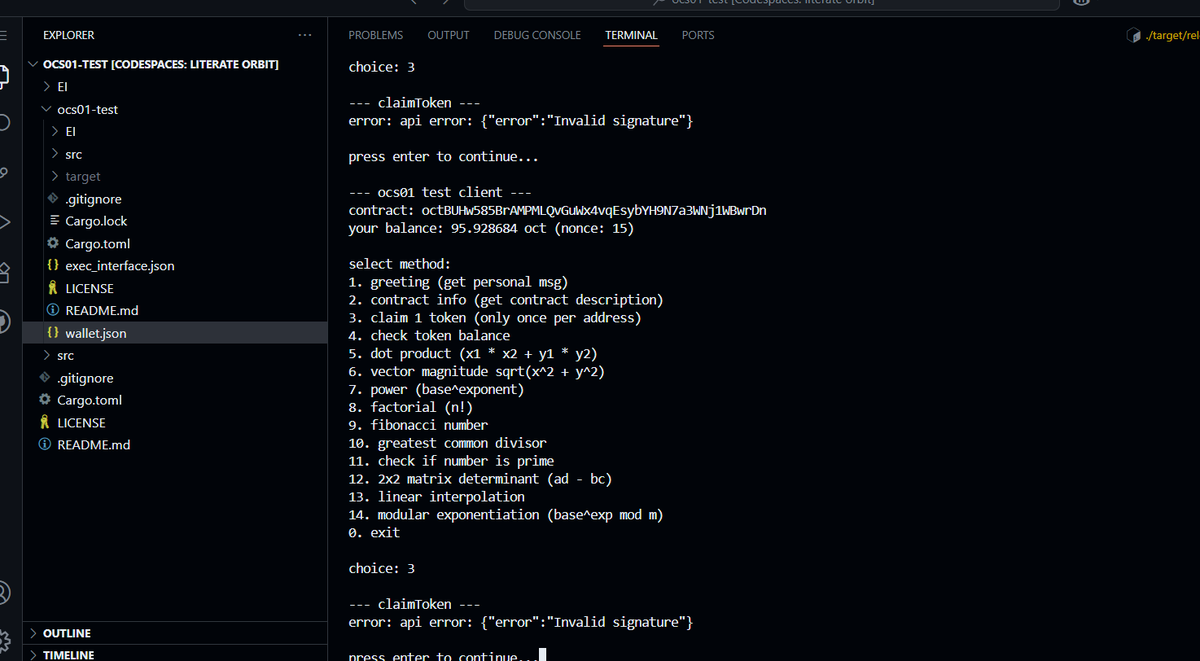Click the ribbon icon of the root-level LICENSE
Image resolution: width=1200 pixels, height=661 pixels.
45,423
